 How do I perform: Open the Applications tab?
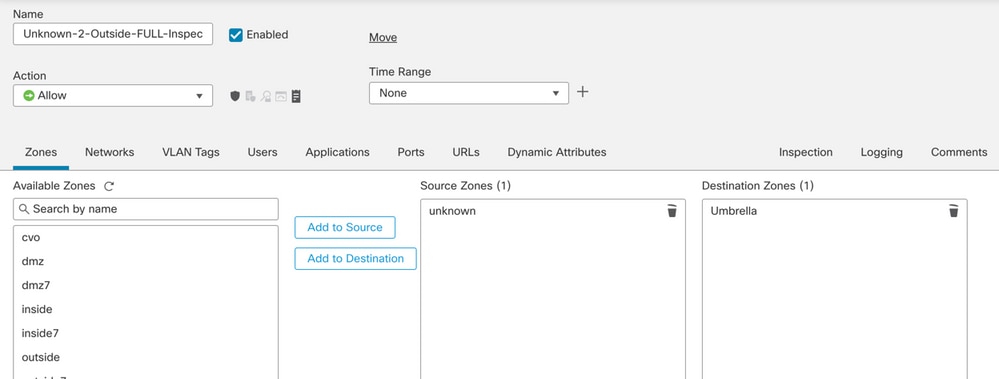pyautogui.click(x=338, y=152)
